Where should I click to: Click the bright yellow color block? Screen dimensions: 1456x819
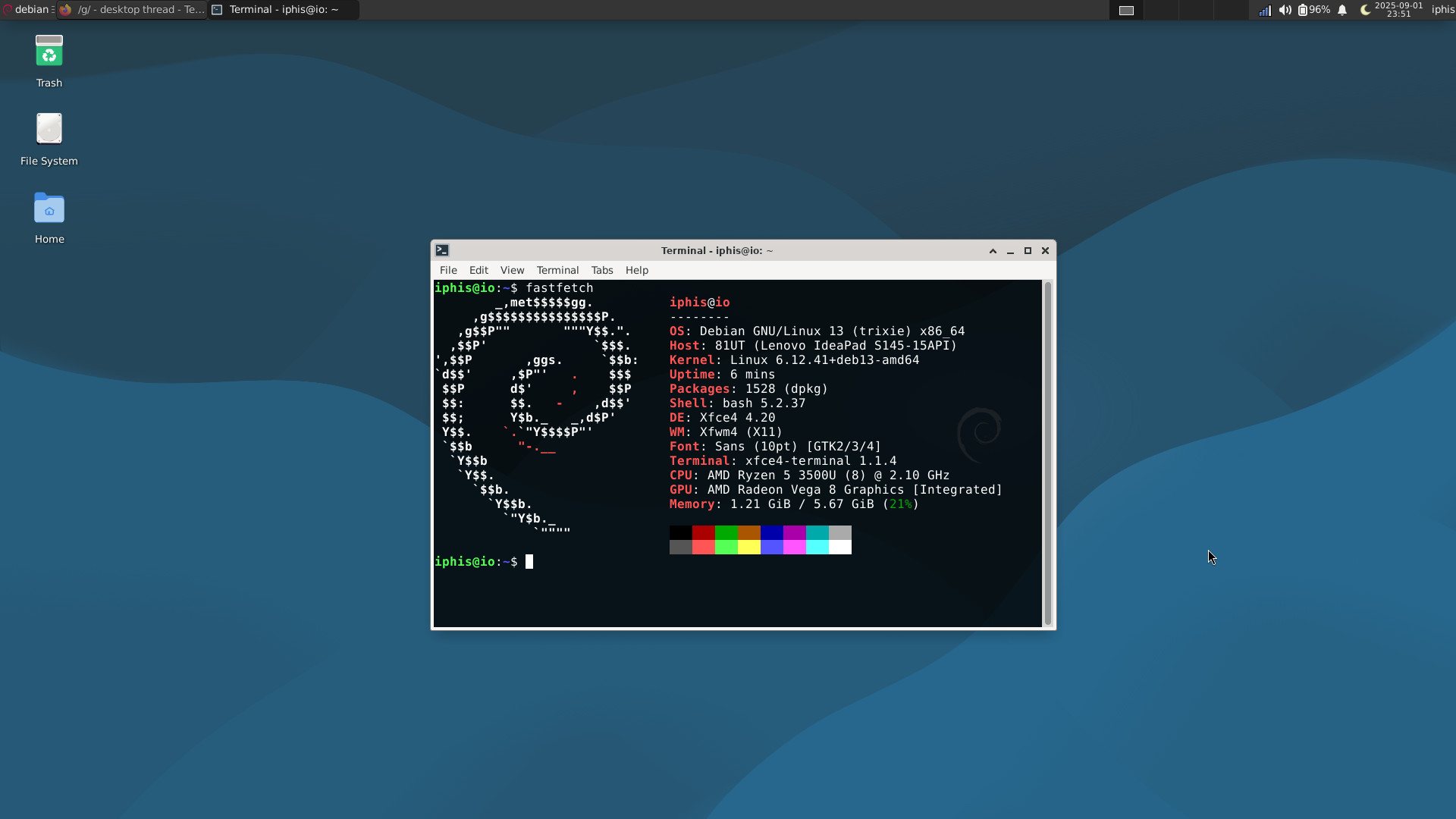point(749,547)
